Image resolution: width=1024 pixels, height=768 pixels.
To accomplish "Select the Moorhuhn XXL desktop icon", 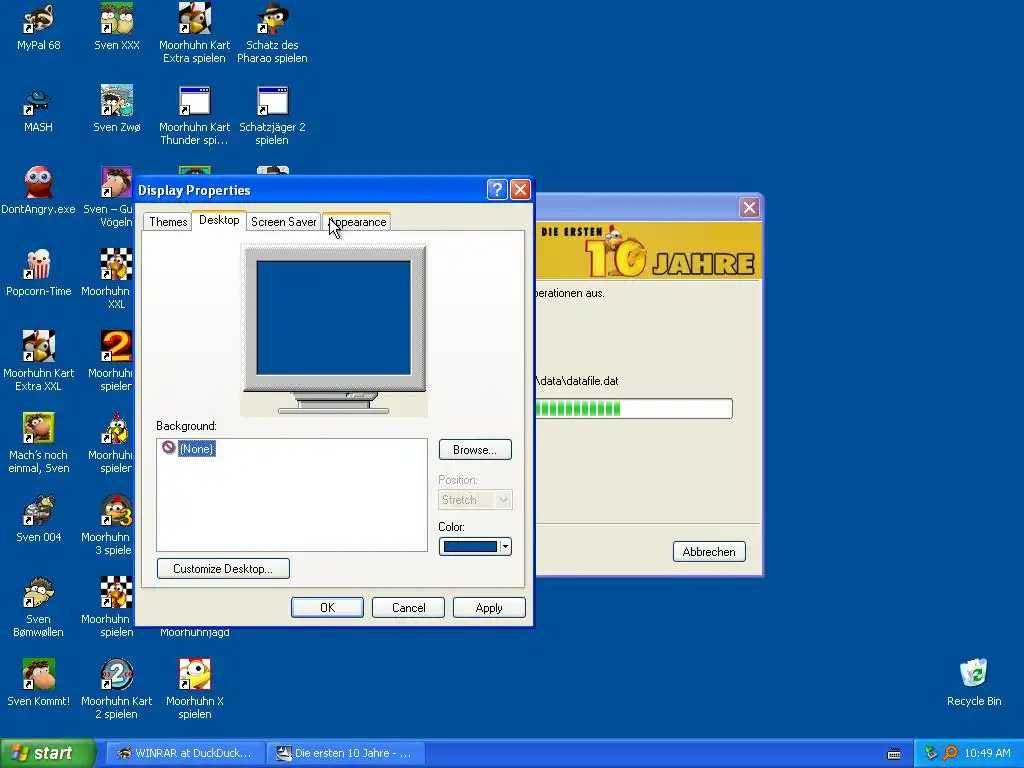I will coord(116,278).
